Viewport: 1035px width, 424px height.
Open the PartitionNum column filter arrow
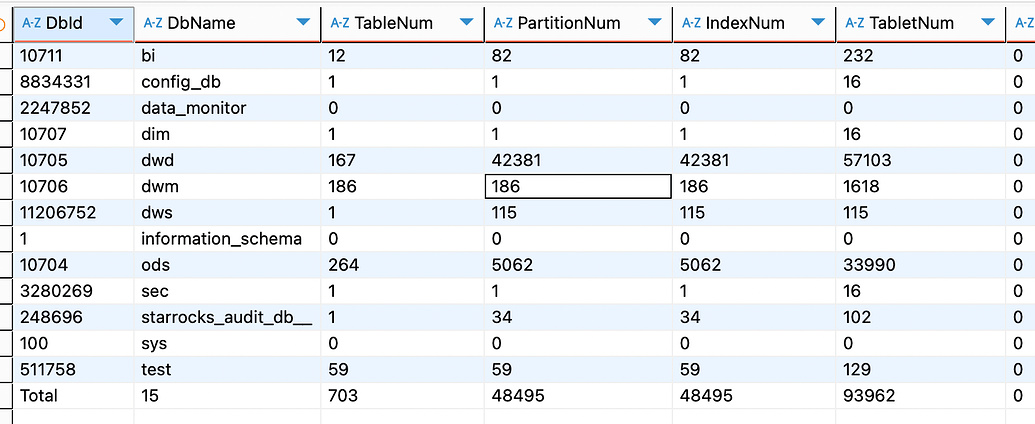655,22
